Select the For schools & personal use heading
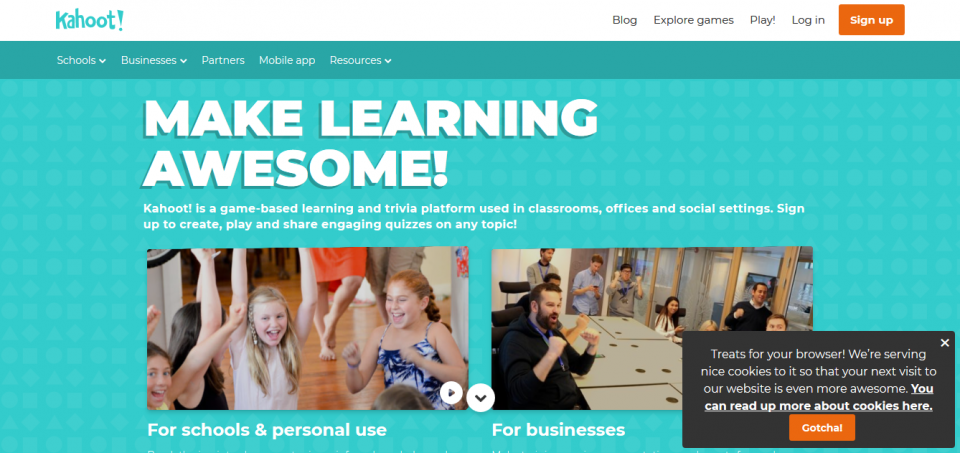 (x=267, y=430)
